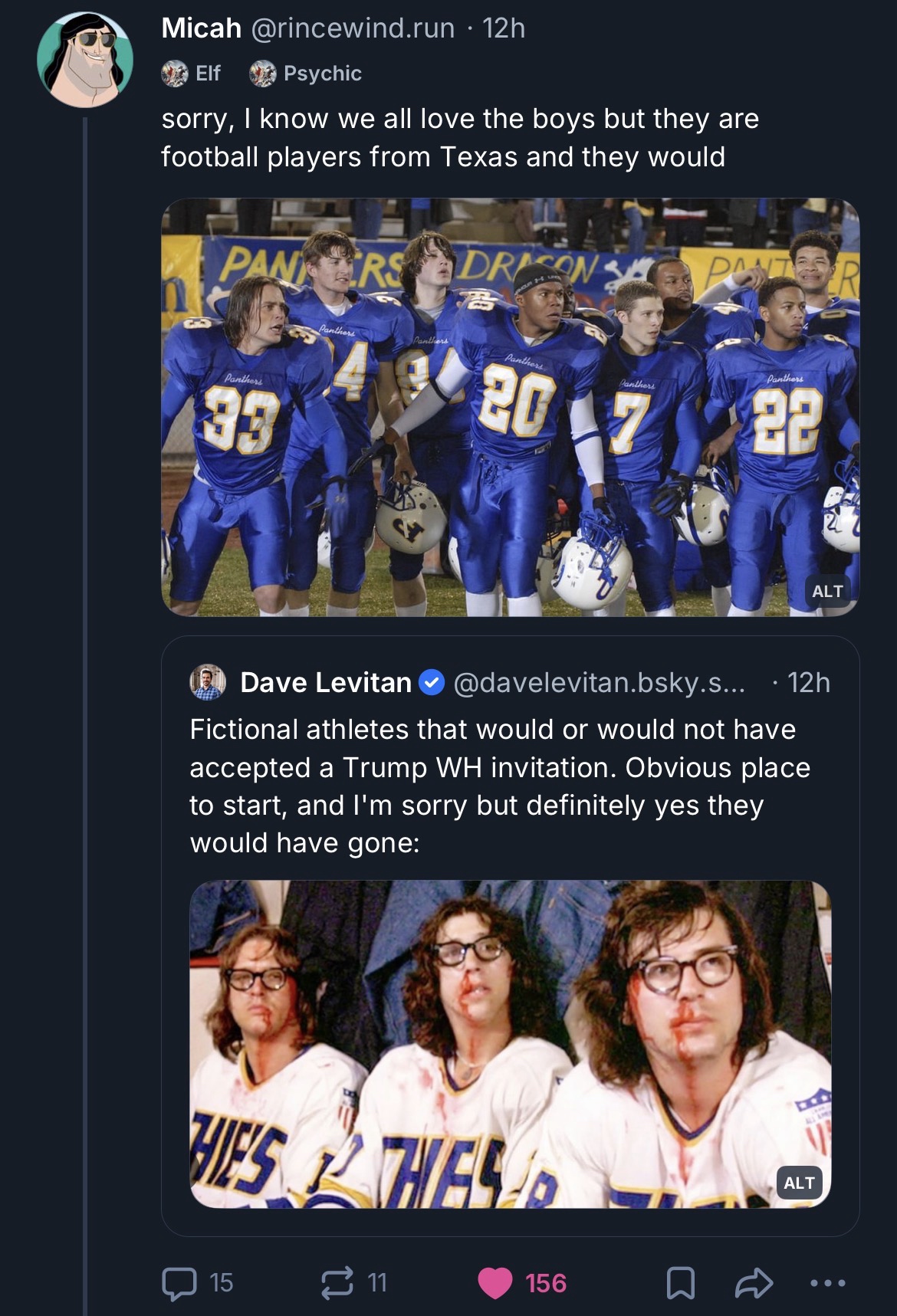Tap the Psychic badge icon
897x1316 pixels.
[263, 74]
